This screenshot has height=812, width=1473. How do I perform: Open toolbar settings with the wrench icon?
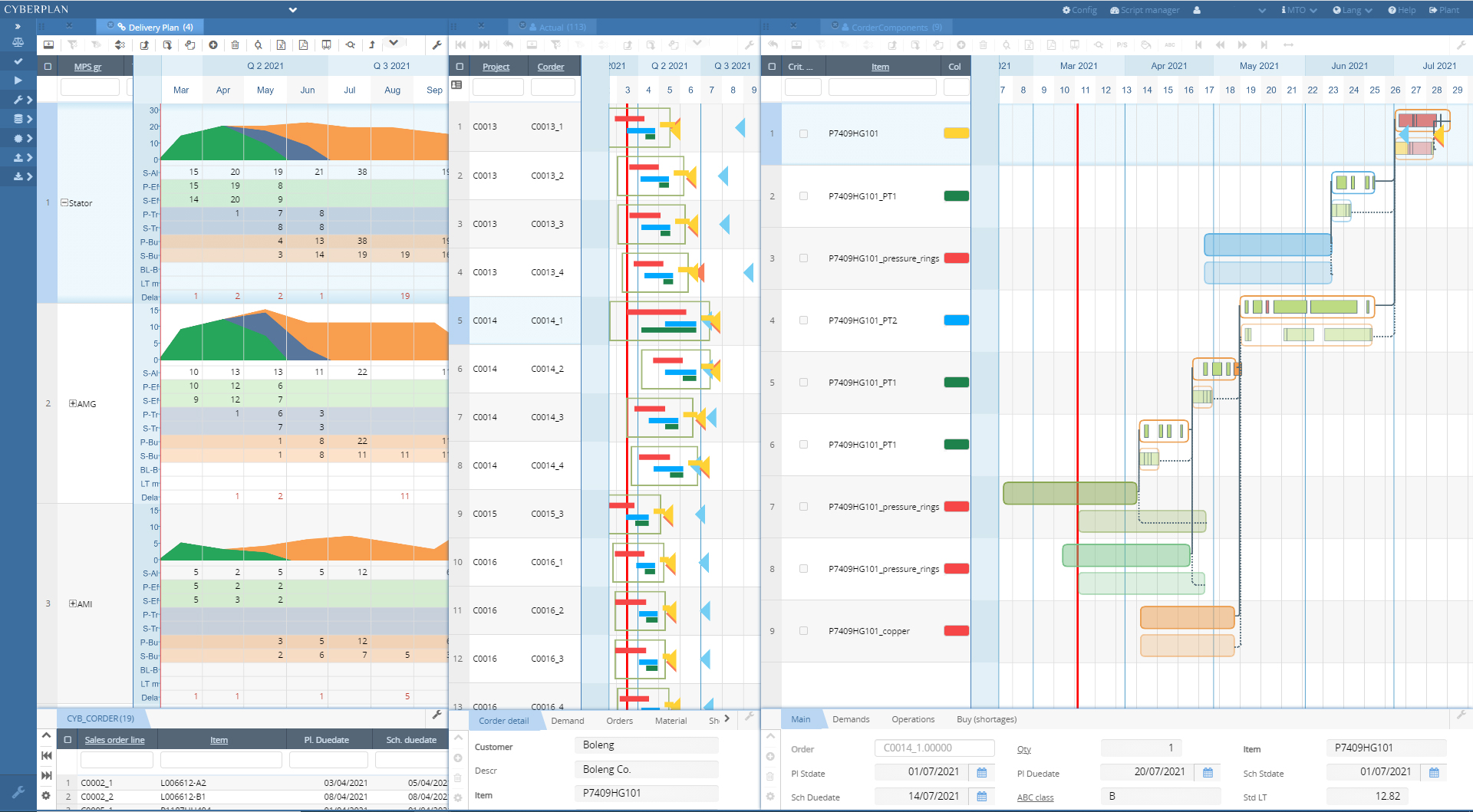(x=436, y=45)
